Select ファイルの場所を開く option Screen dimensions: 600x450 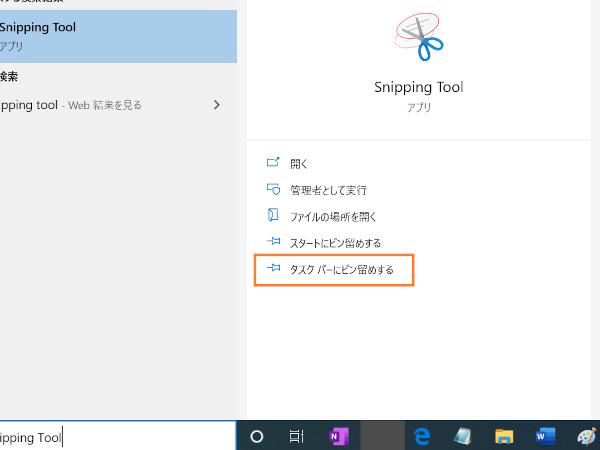click(x=333, y=217)
